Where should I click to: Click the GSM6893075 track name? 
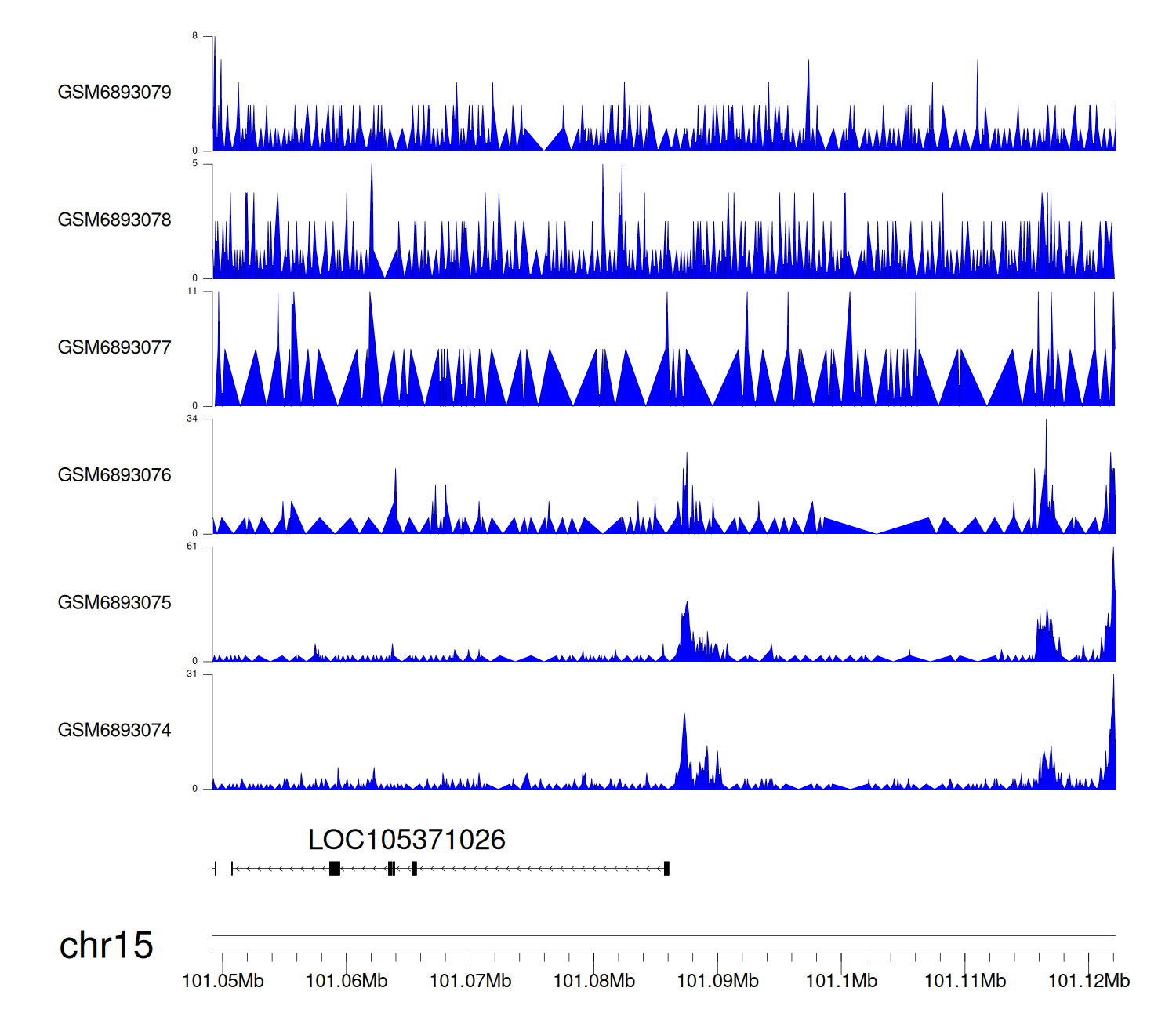pyautogui.click(x=114, y=603)
